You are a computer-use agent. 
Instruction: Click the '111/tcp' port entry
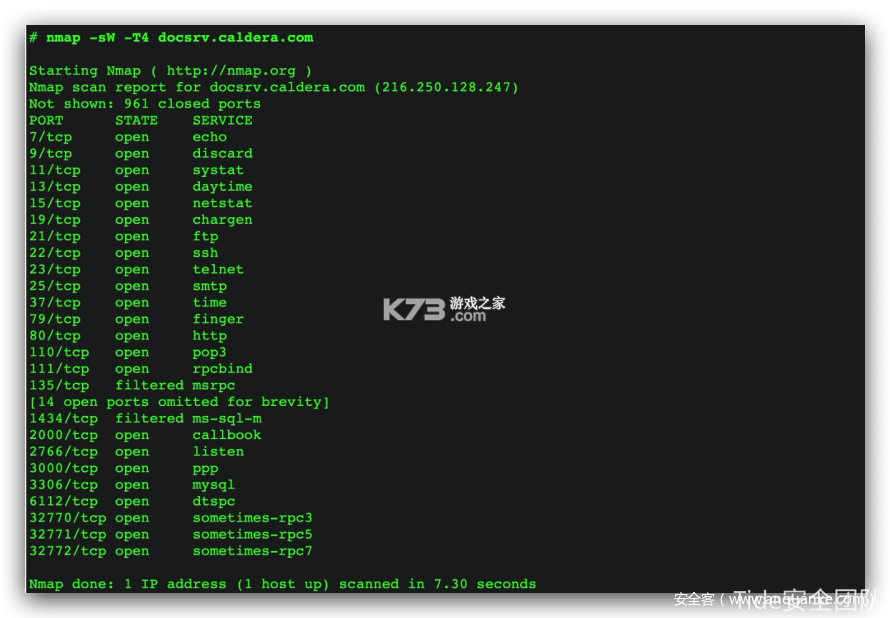point(59,369)
